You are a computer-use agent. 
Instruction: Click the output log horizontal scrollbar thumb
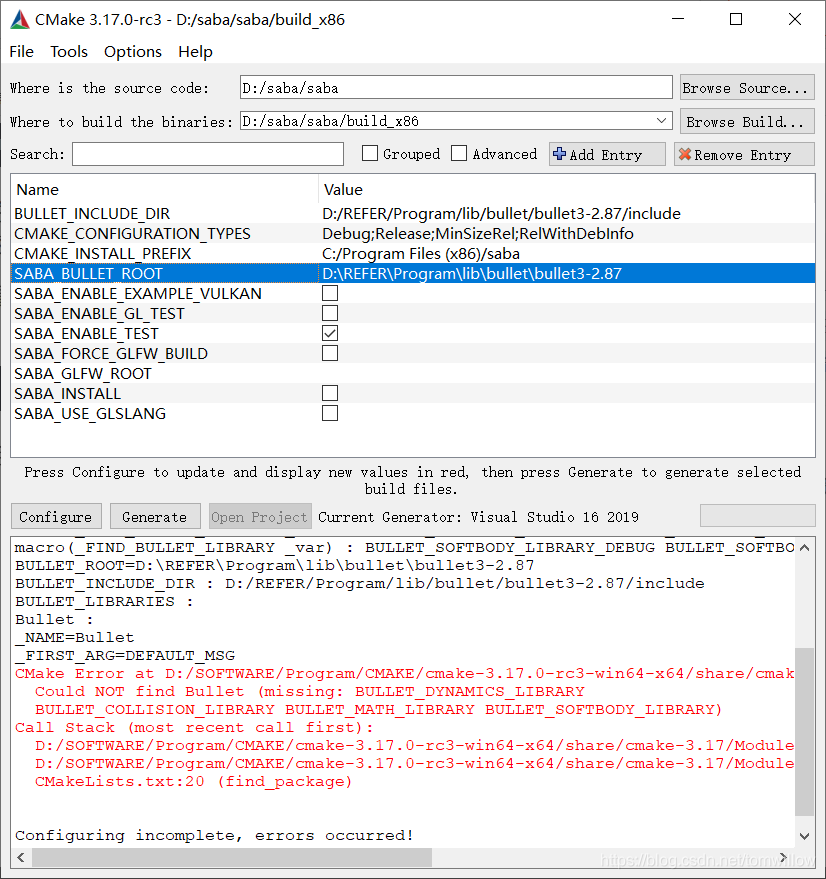click(x=232, y=857)
